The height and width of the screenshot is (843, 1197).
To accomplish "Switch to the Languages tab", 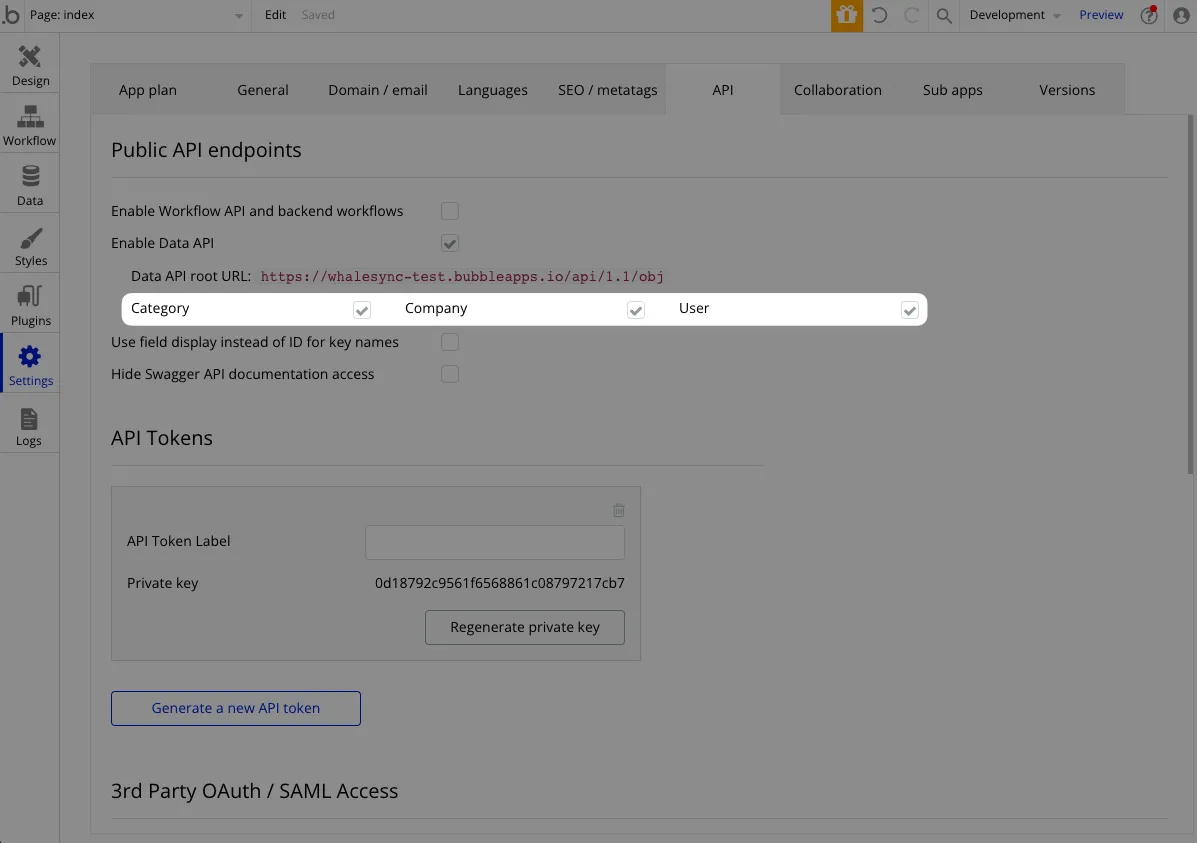I will [492, 89].
